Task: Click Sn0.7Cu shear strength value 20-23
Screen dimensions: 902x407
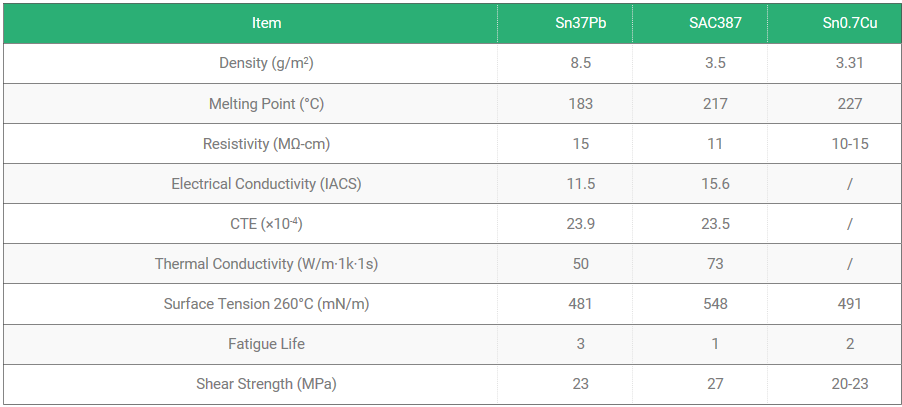Action: click(850, 384)
